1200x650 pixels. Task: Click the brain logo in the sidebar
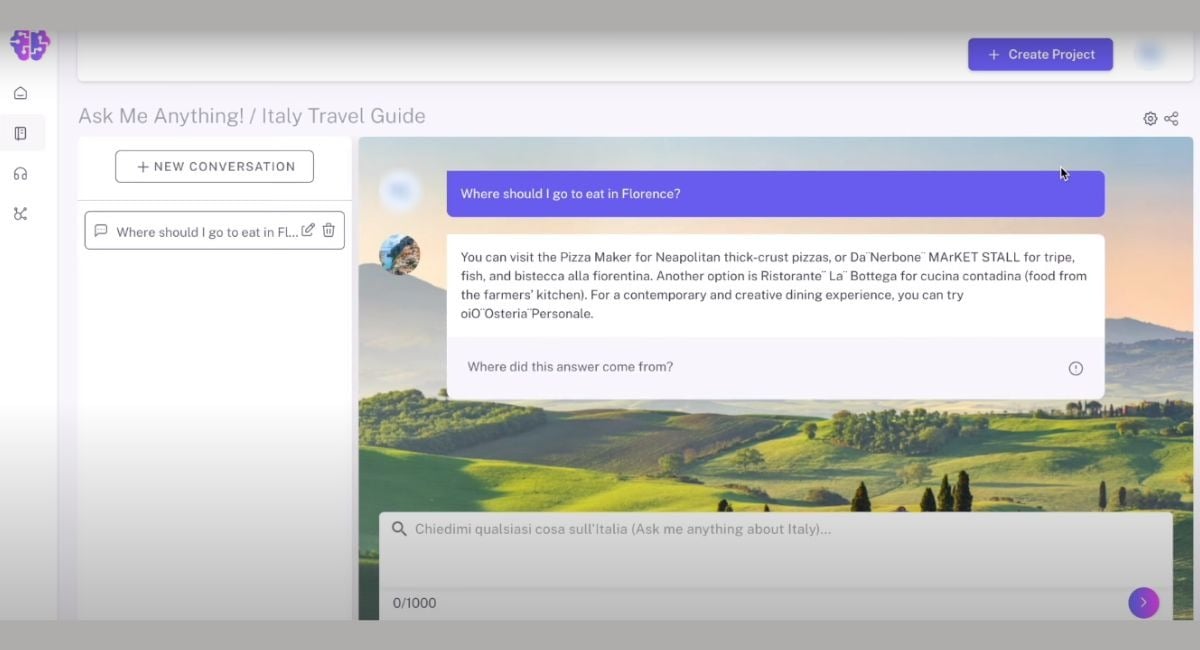[x=29, y=44]
